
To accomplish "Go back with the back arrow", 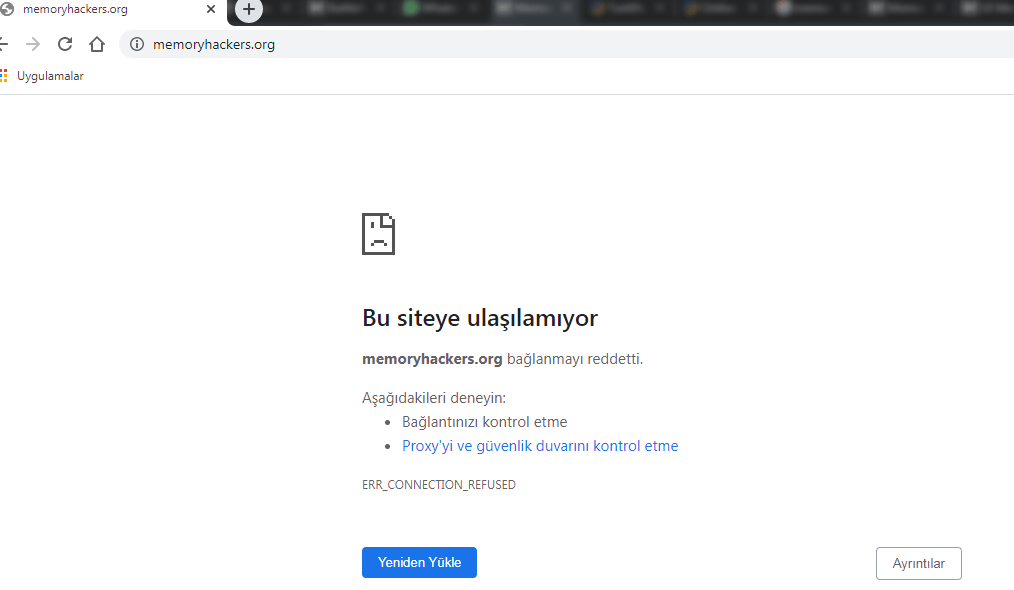I will coord(4,44).
